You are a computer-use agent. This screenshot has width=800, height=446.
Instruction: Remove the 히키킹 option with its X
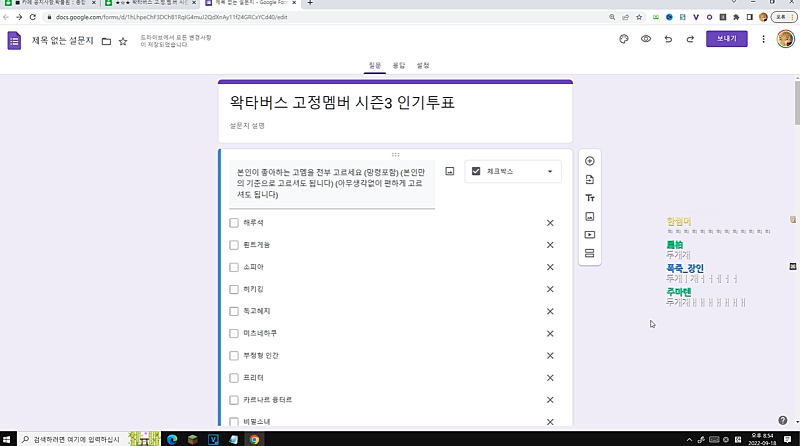pyautogui.click(x=550, y=289)
